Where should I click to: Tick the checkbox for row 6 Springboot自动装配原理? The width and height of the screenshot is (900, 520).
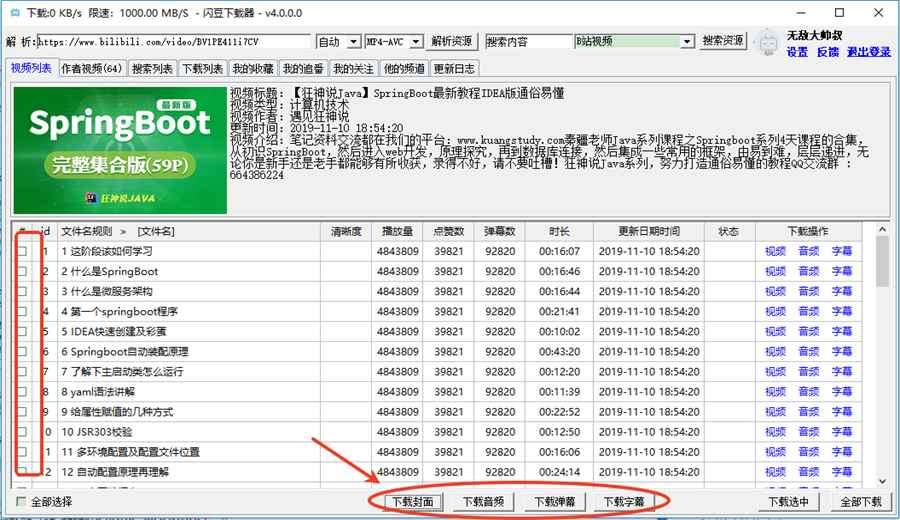pyautogui.click(x=22, y=352)
